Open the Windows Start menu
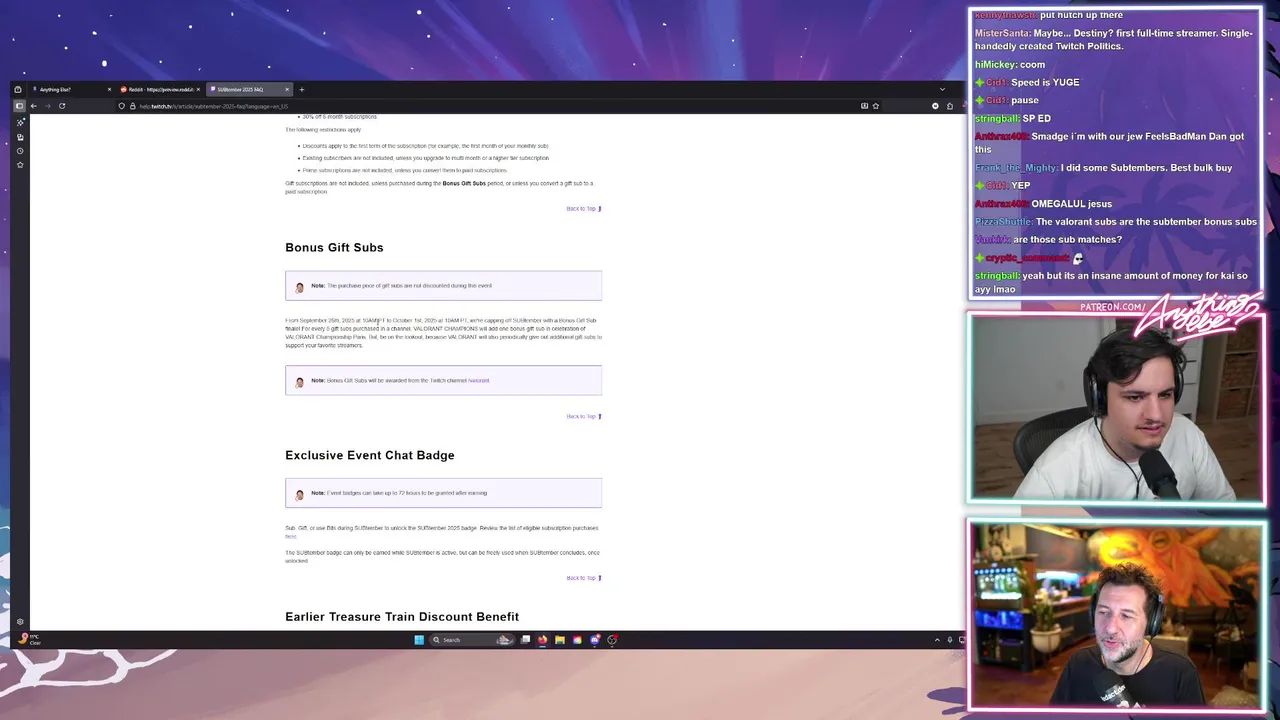Viewport: 1280px width, 720px height. 419,640
